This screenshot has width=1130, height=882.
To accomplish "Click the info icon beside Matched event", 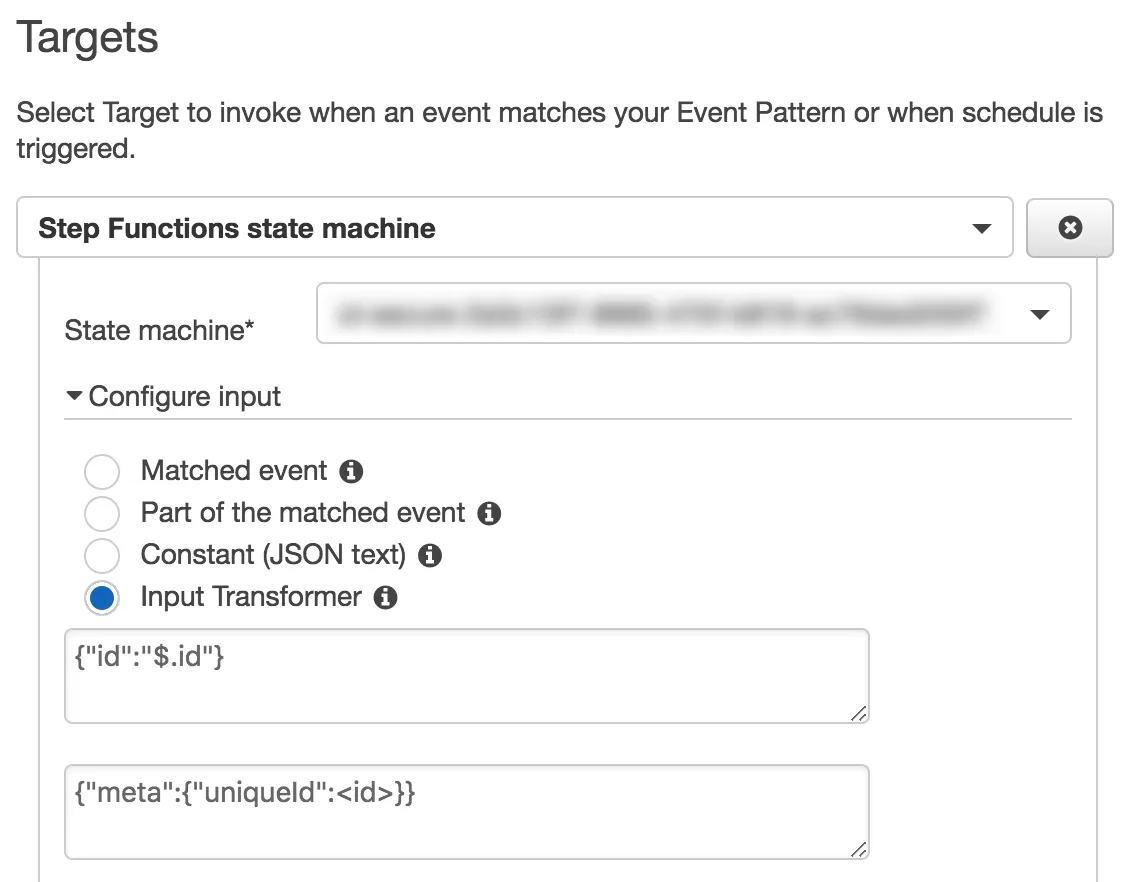I will (x=351, y=471).
